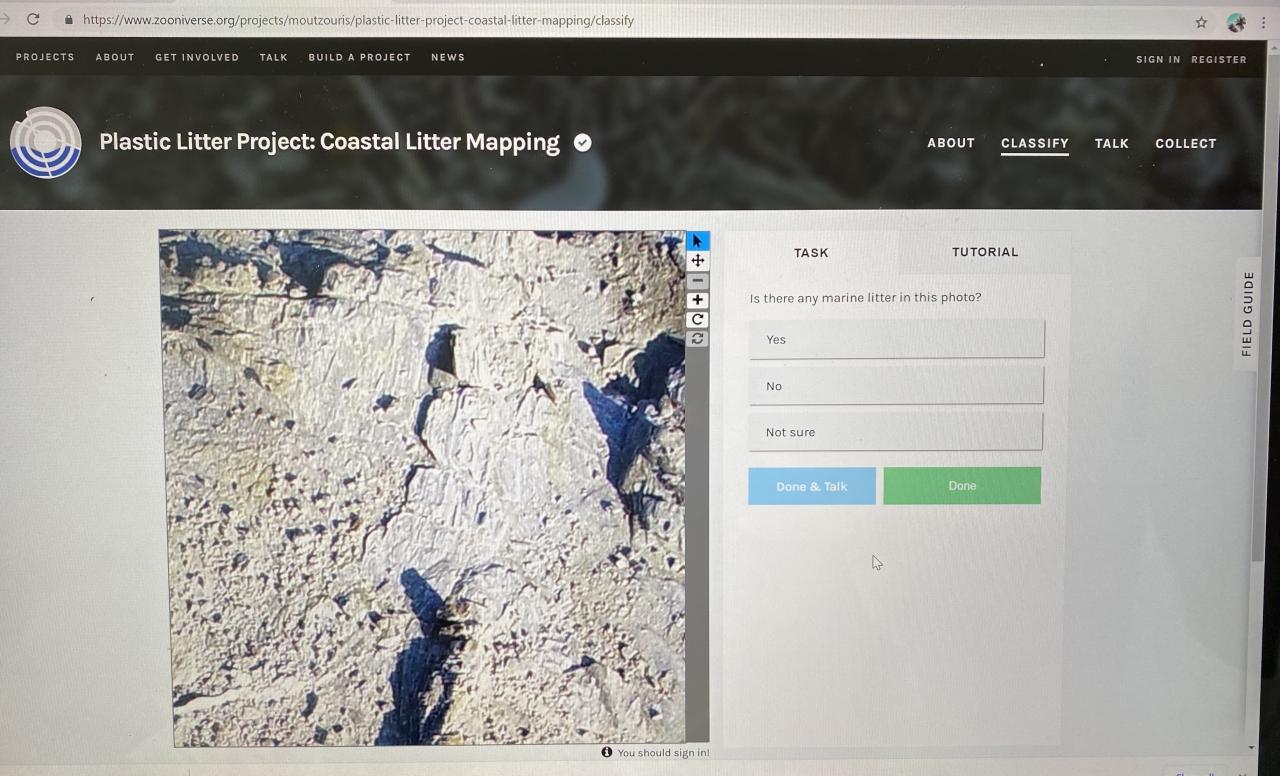Zoom out of the subject image
This screenshot has height=776, width=1280.
tap(698, 281)
